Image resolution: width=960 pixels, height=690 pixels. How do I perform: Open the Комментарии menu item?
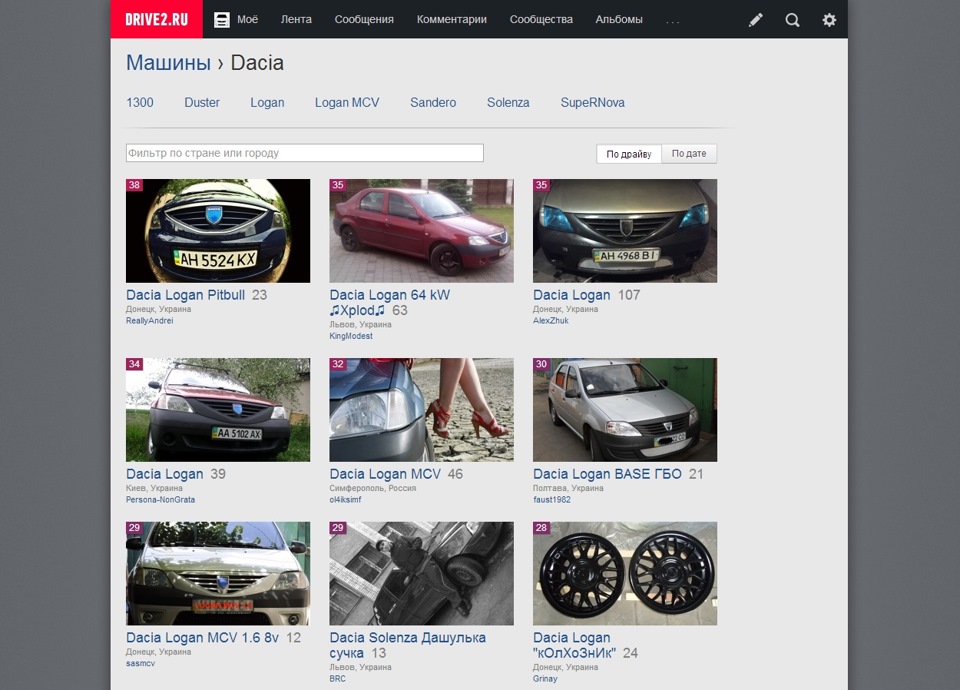452,20
